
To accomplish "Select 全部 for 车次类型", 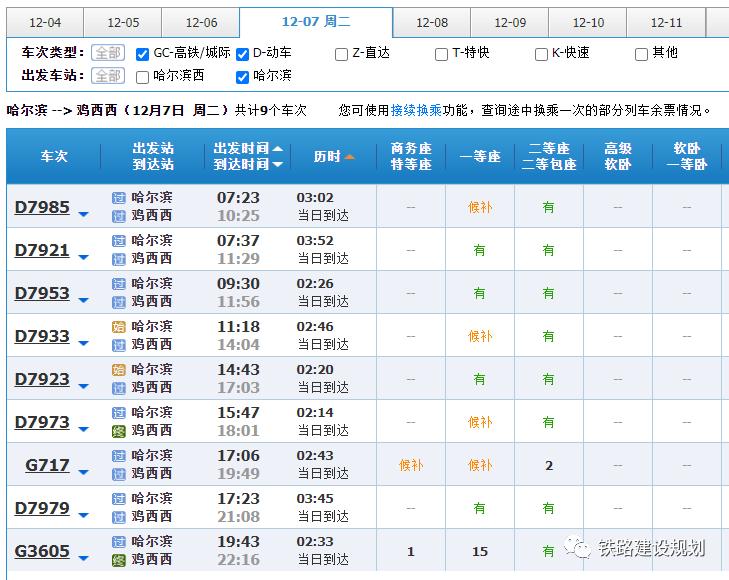I will [108, 53].
